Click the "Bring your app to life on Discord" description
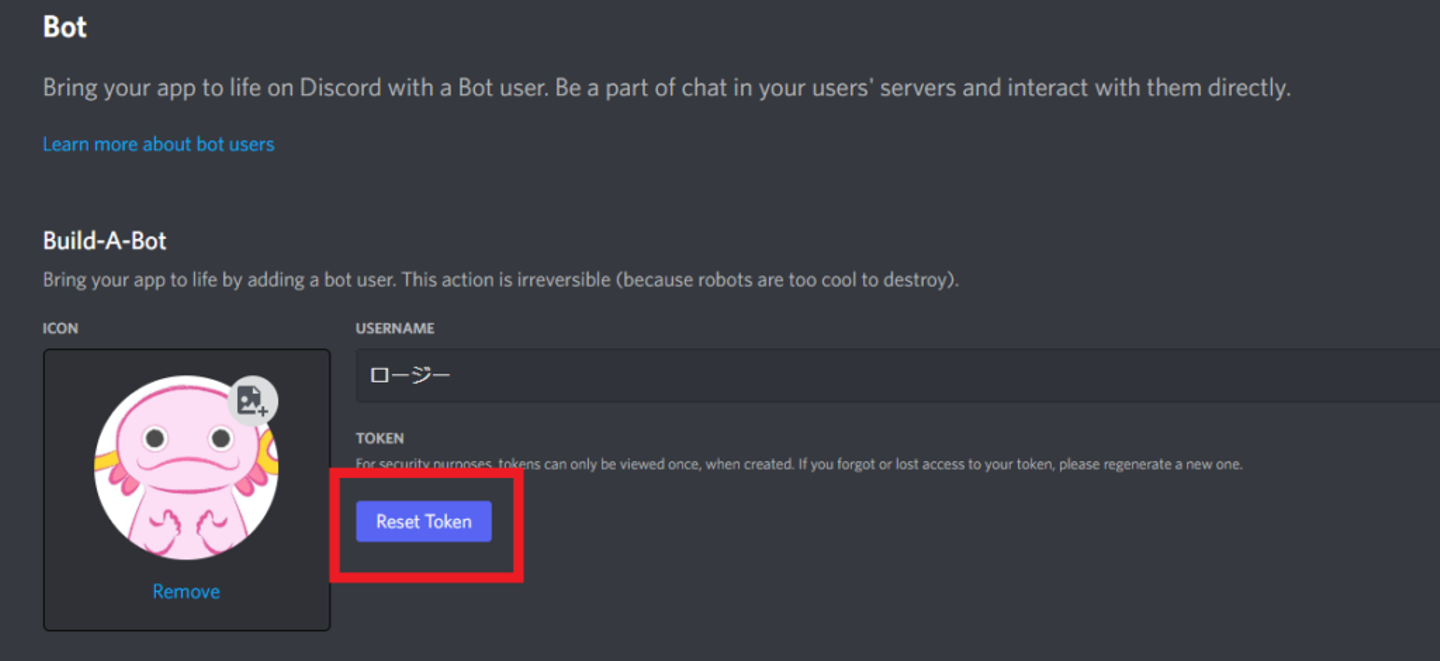The width and height of the screenshot is (1440, 661). click(x=666, y=88)
